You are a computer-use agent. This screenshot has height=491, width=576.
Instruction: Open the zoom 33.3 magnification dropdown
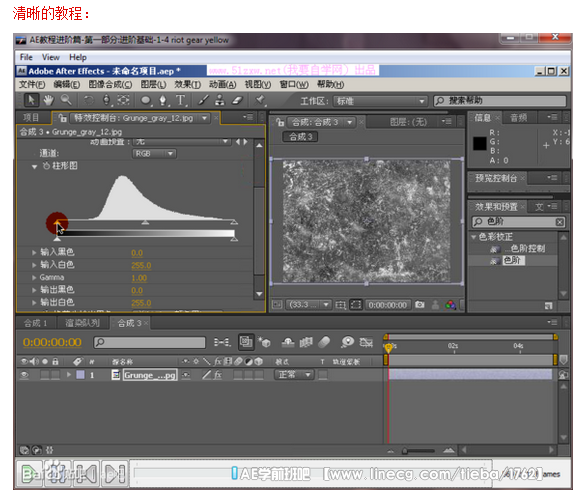click(x=309, y=305)
